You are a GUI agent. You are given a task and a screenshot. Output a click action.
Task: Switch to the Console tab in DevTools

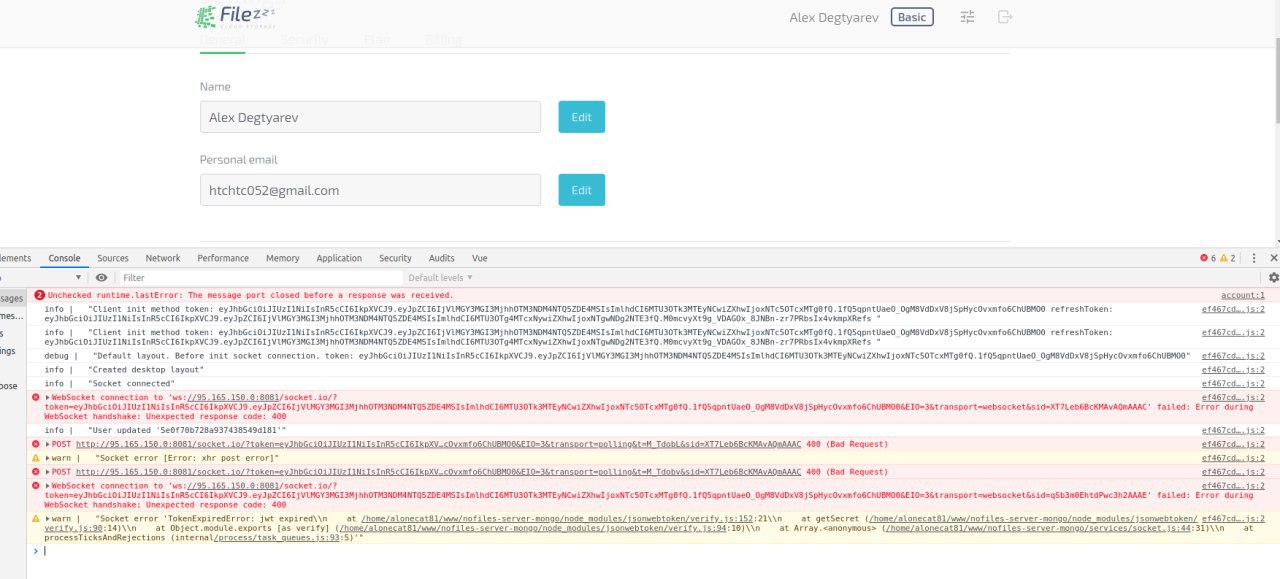(65, 258)
